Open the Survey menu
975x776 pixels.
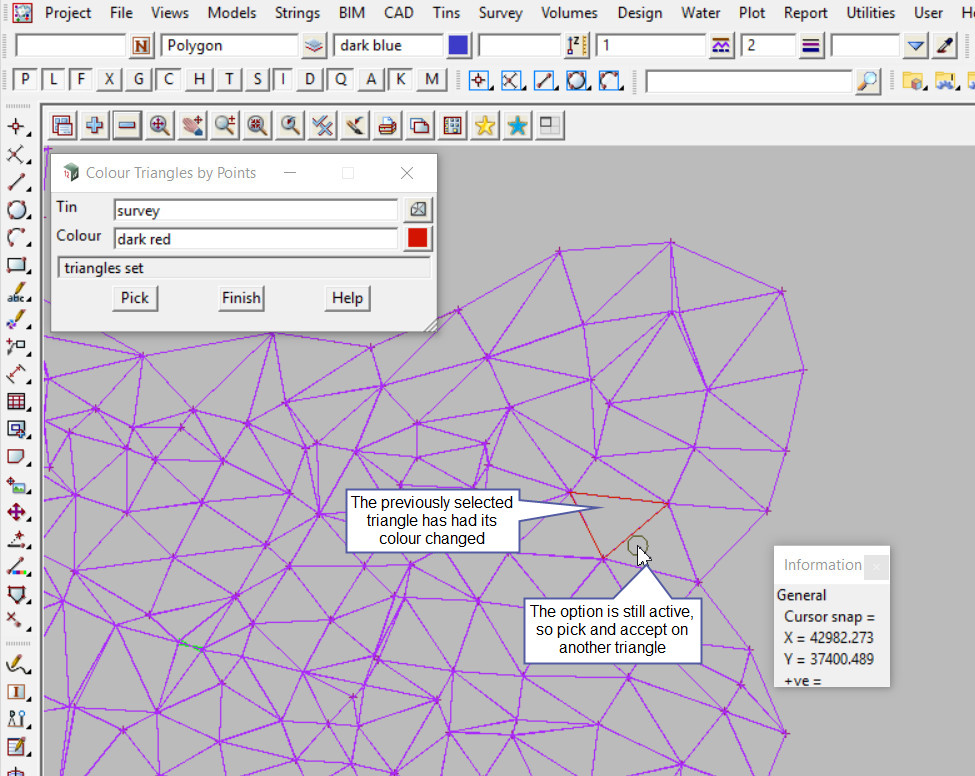[500, 13]
